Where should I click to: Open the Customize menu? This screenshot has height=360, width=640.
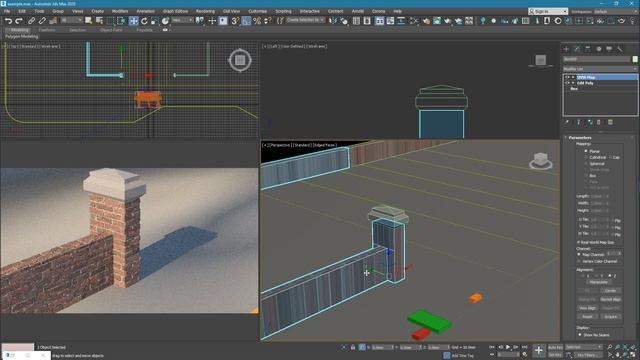258,11
